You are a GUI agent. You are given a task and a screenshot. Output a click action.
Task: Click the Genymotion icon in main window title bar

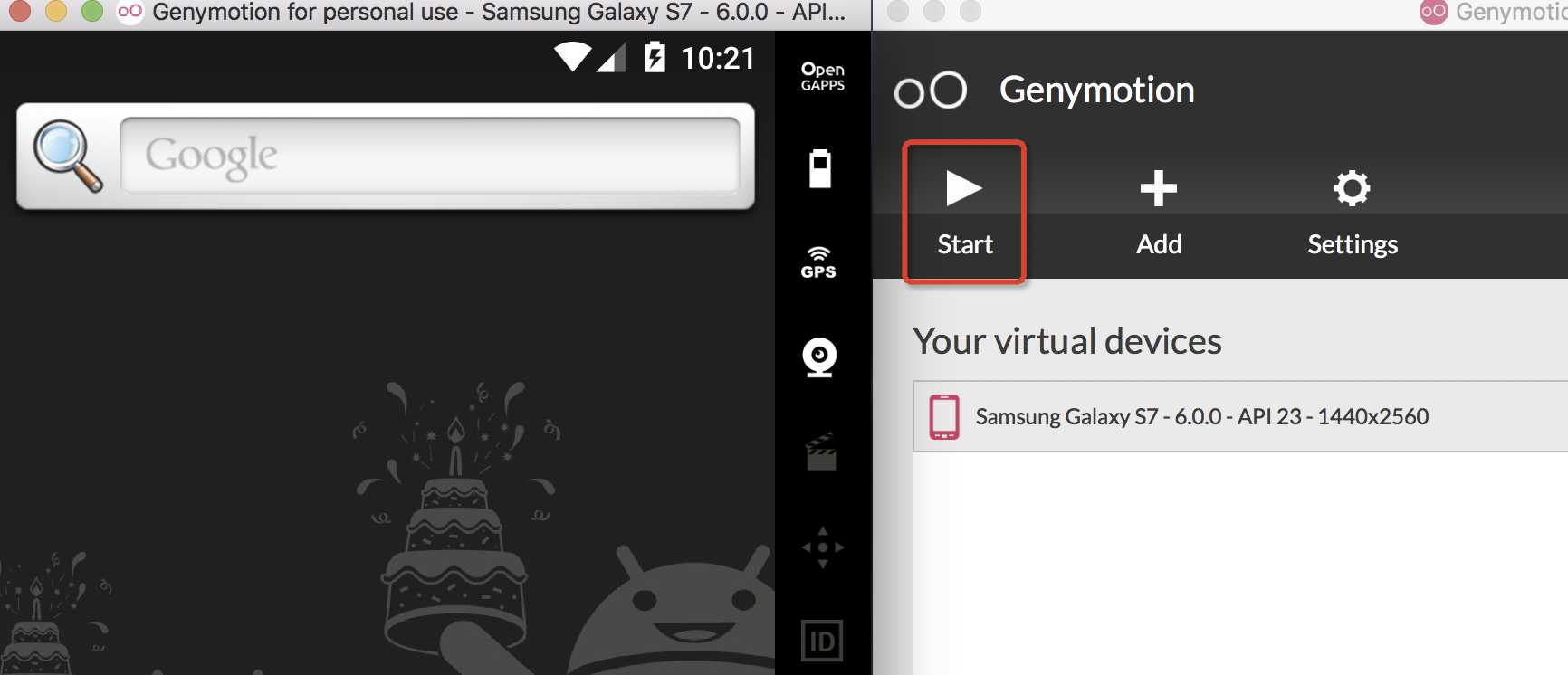click(1434, 12)
